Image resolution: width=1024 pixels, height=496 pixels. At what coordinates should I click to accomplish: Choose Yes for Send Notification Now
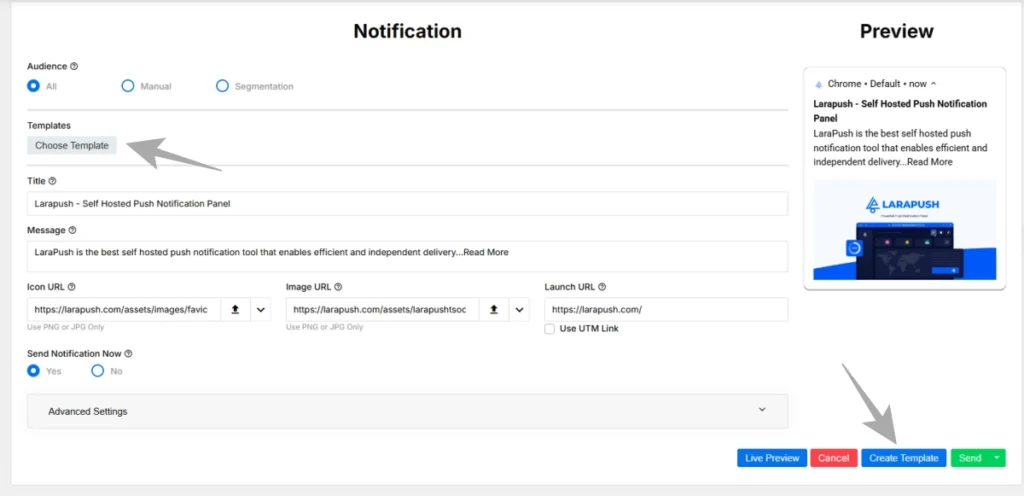(x=33, y=371)
